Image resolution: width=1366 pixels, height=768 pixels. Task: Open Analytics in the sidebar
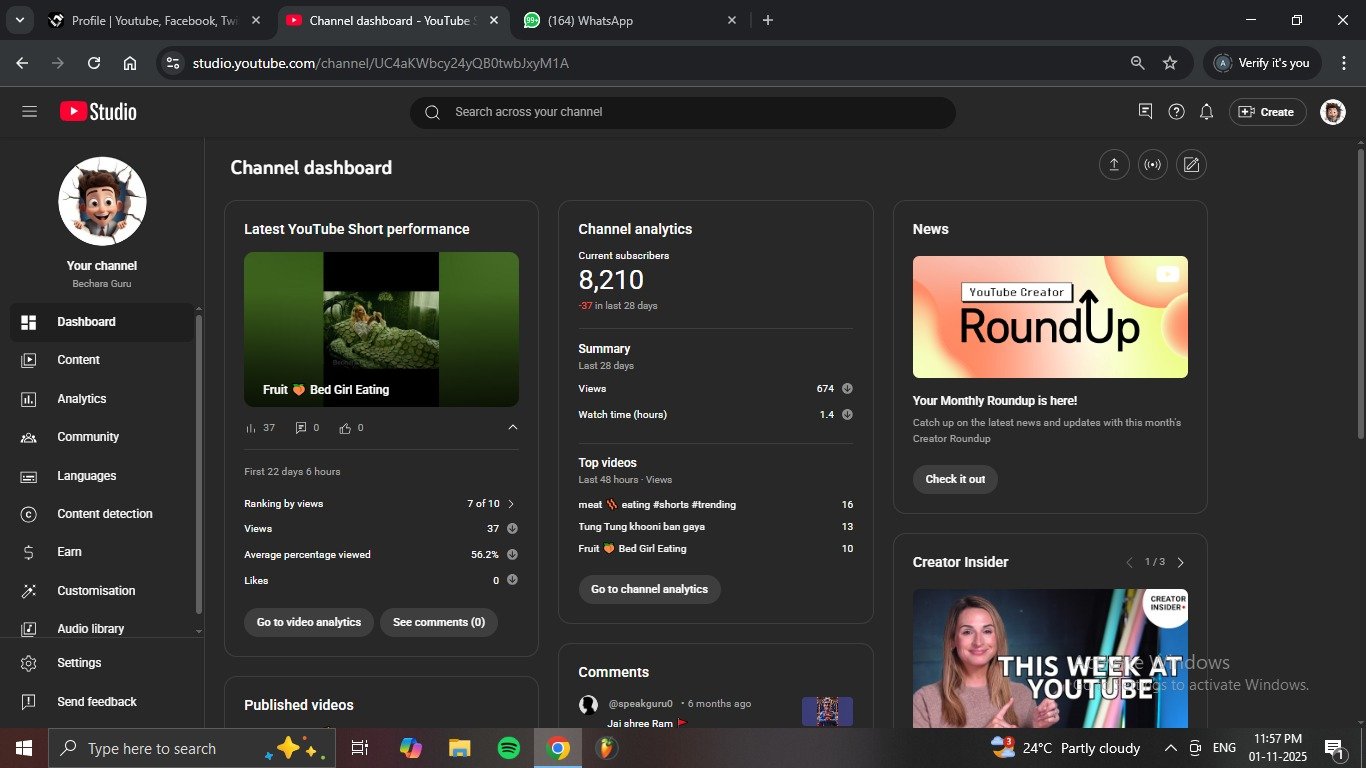[81, 399]
